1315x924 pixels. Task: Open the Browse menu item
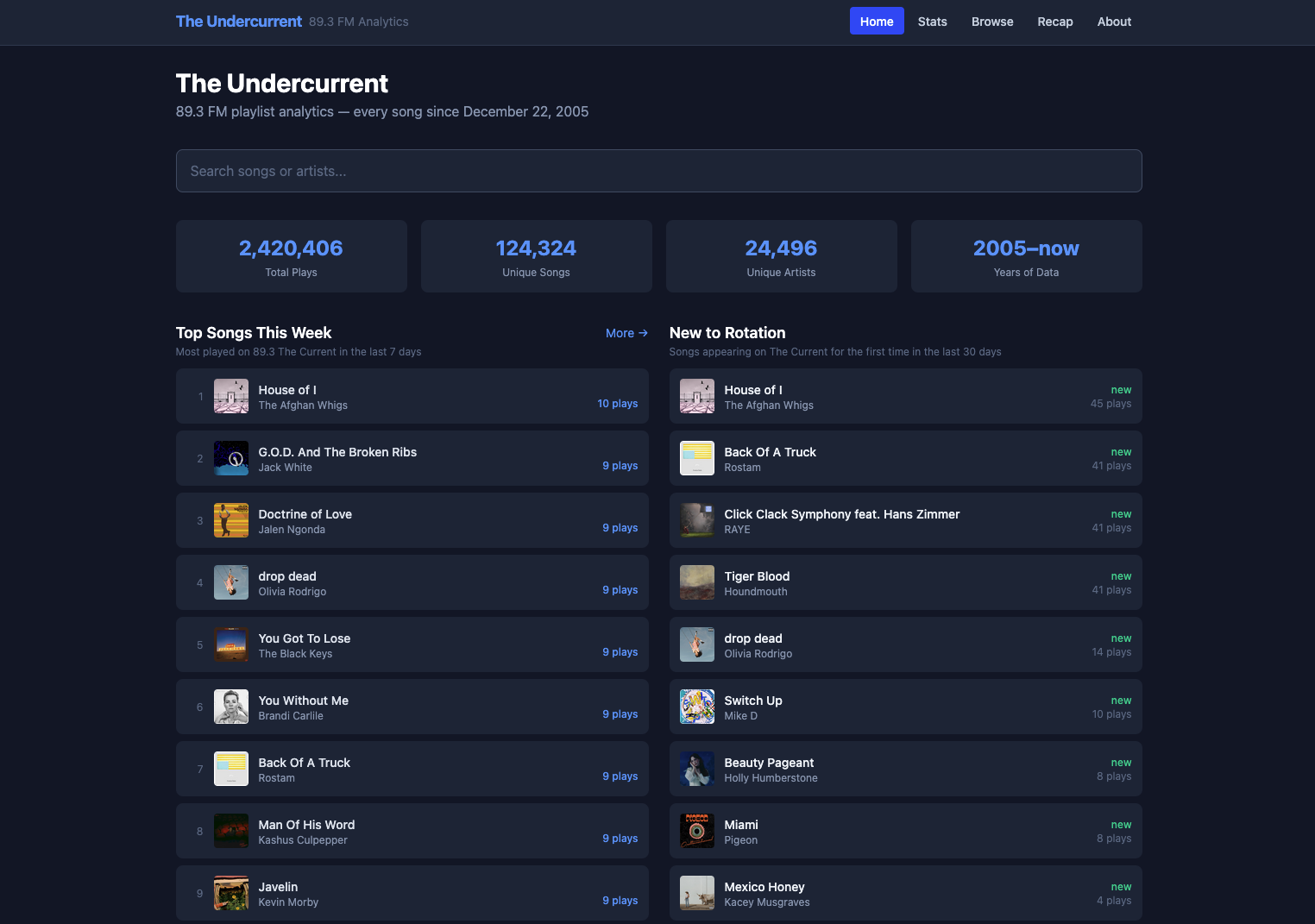point(992,22)
